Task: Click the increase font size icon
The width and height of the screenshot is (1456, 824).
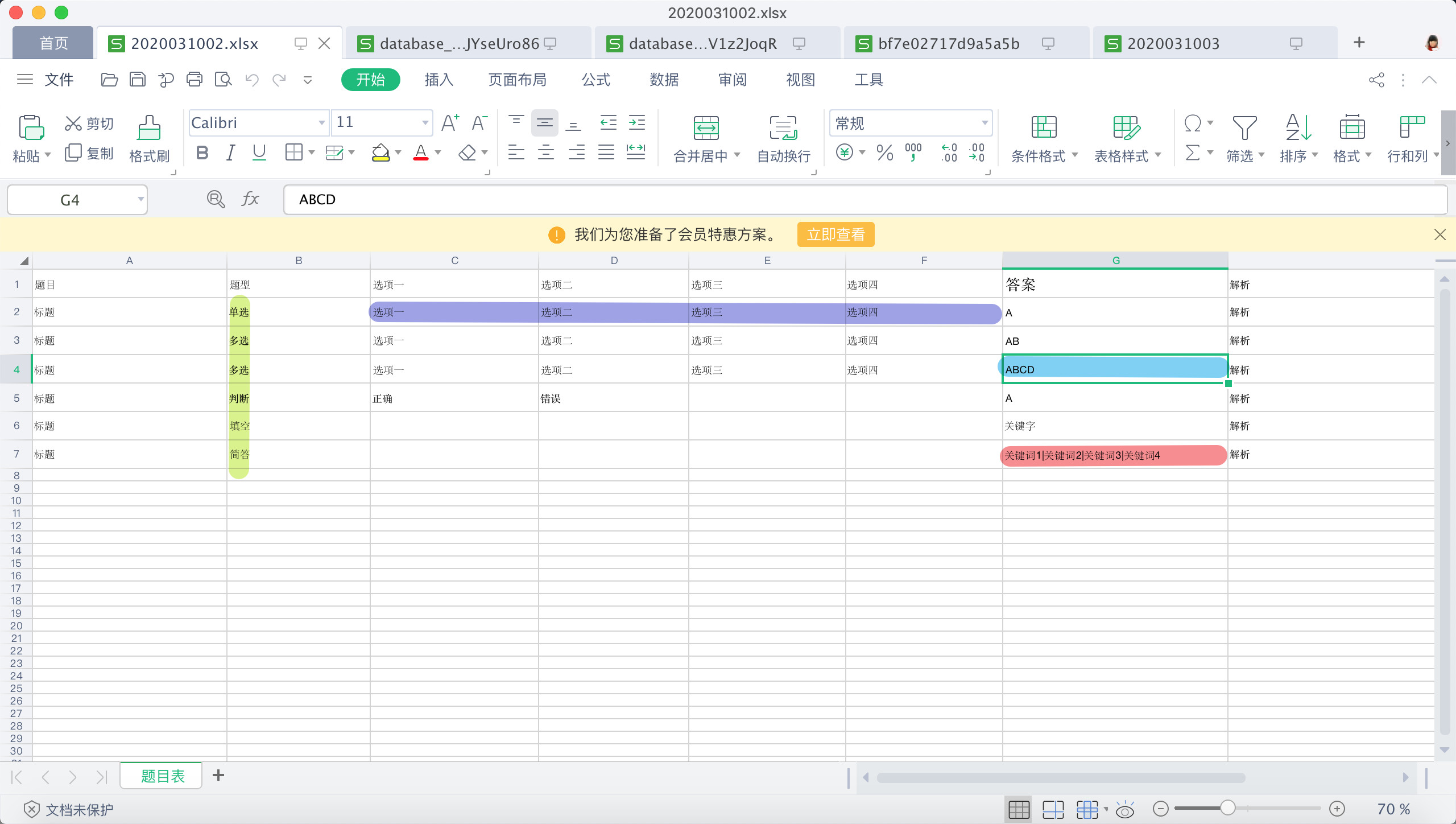Action: pyautogui.click(x=450, y=123)
